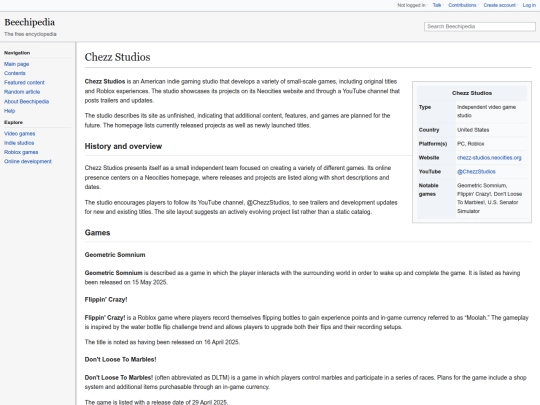Click the Log in link
The height and width of the screenshot is (405, 540).
tap(529, 5)
